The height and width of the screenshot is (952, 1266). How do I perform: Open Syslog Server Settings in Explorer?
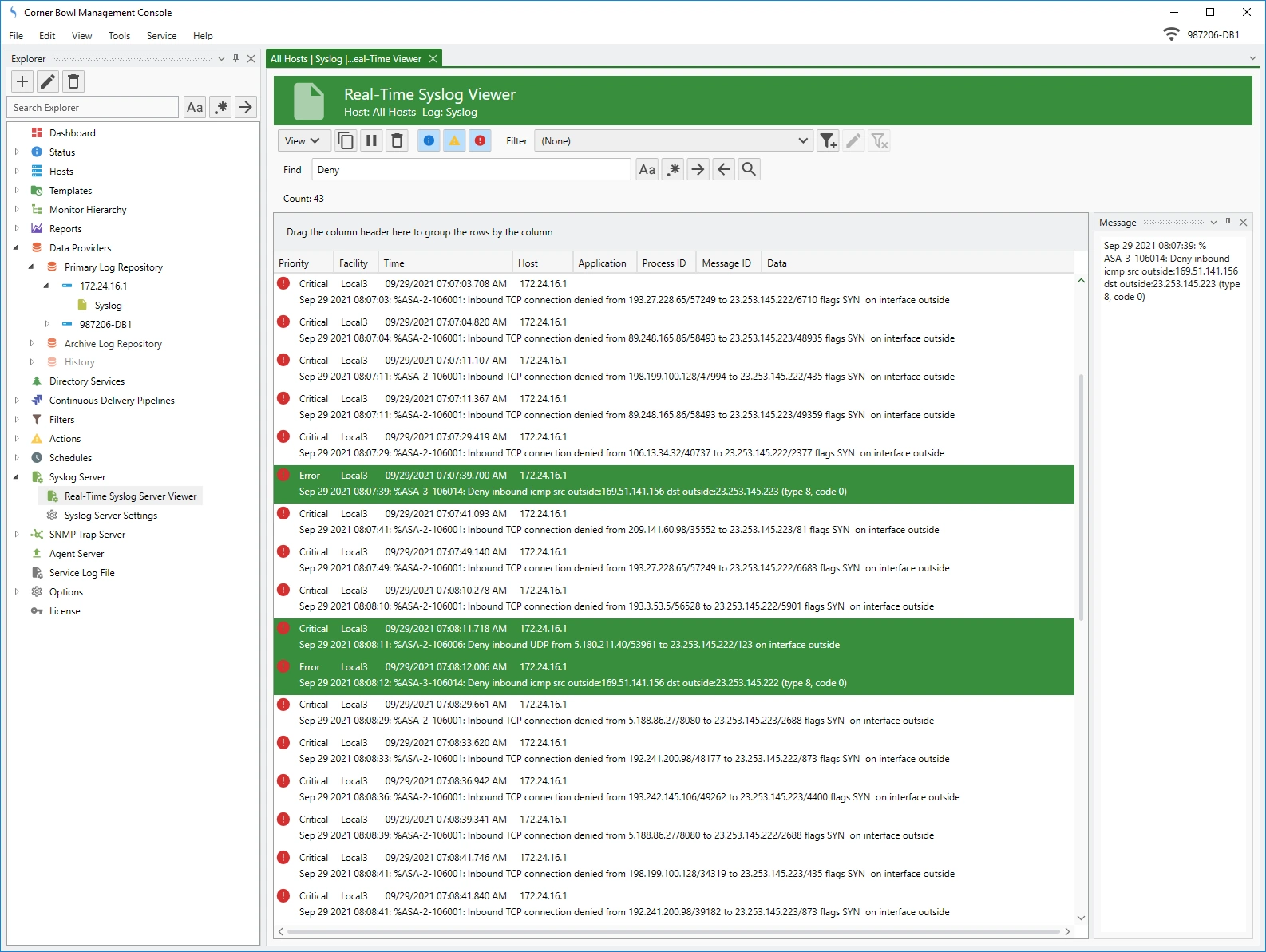110,516
